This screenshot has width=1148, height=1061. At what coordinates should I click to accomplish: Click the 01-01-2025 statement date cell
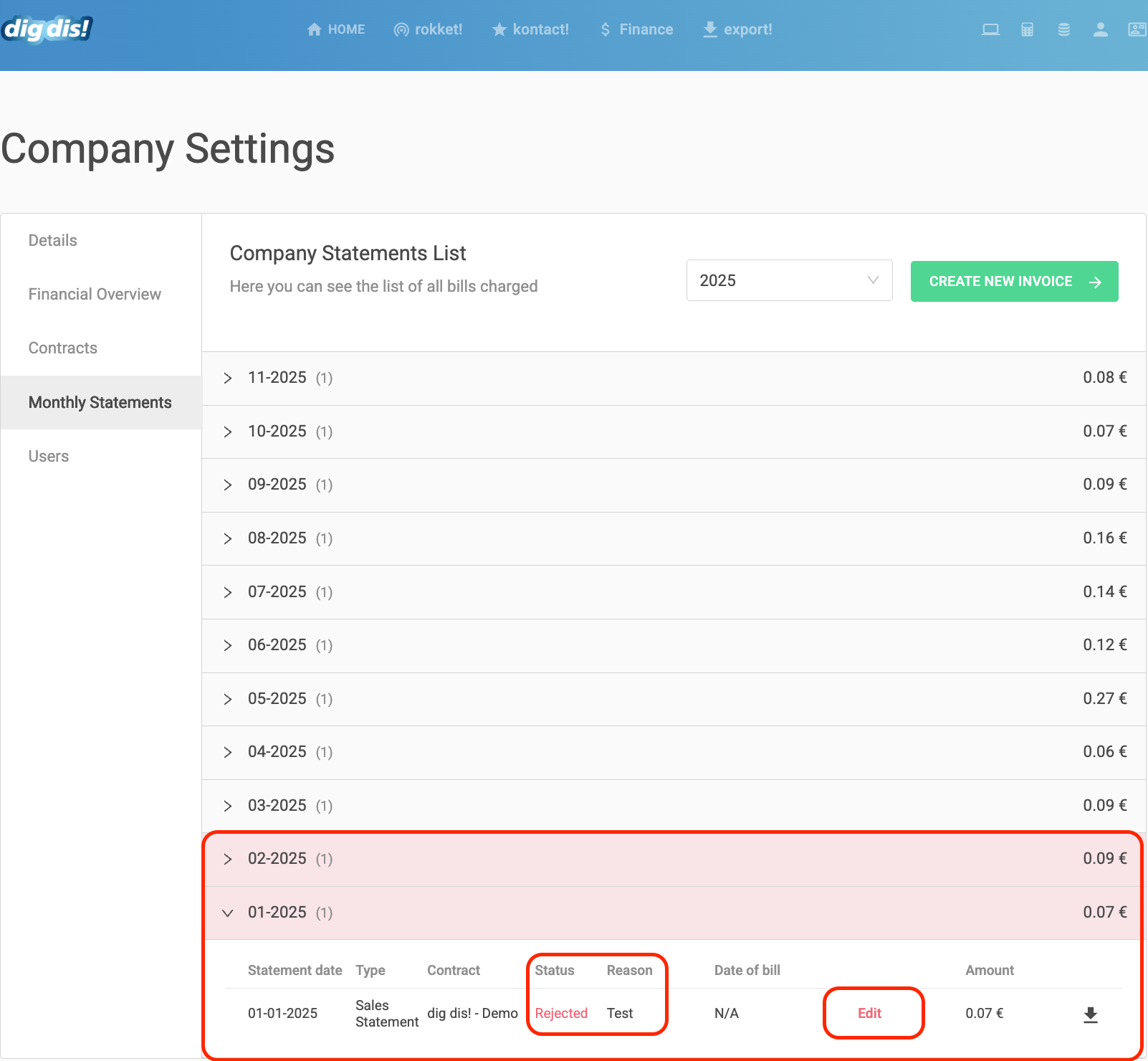tap(282, 1014)
